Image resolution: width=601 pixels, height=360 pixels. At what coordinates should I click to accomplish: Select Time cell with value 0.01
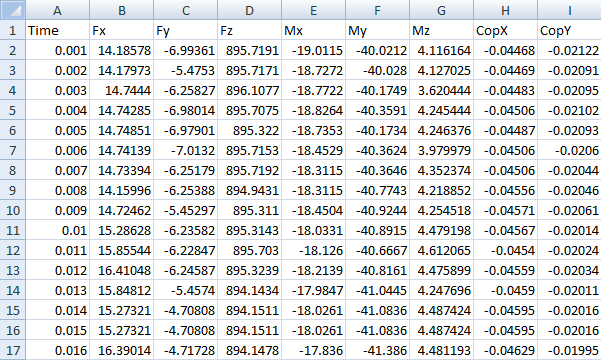[57, 230]
